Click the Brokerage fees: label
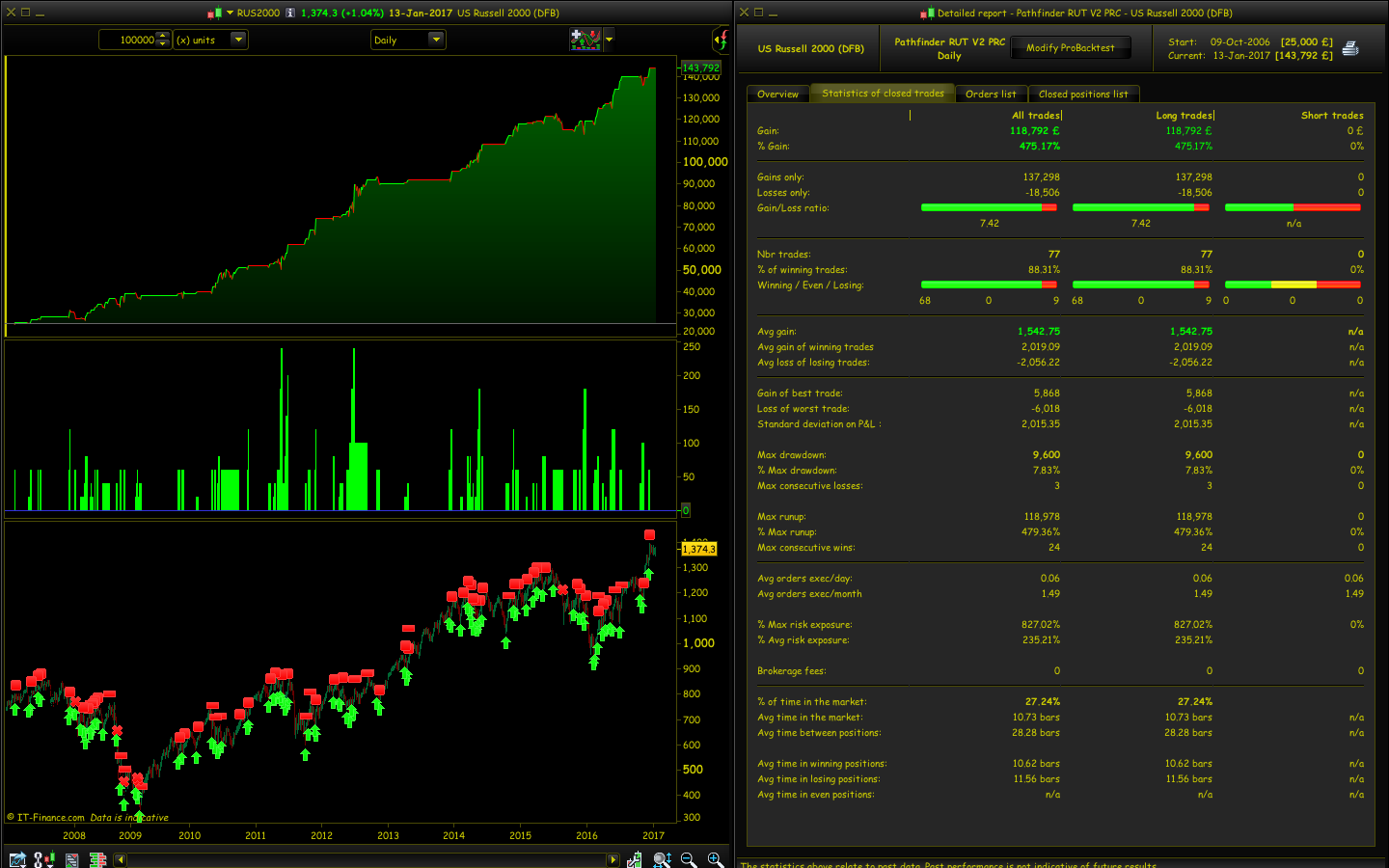1389x868 pixels. click(x=792, y=670)
